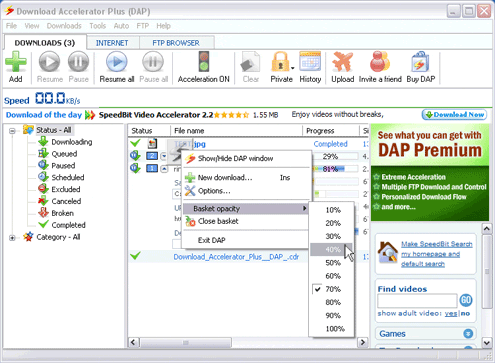Choose Options... from context menu
The image size is (495, 363).
(245, 191)
